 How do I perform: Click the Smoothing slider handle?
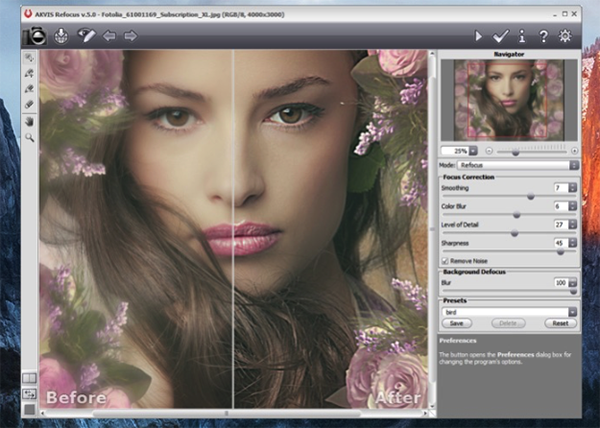point(530,196)
